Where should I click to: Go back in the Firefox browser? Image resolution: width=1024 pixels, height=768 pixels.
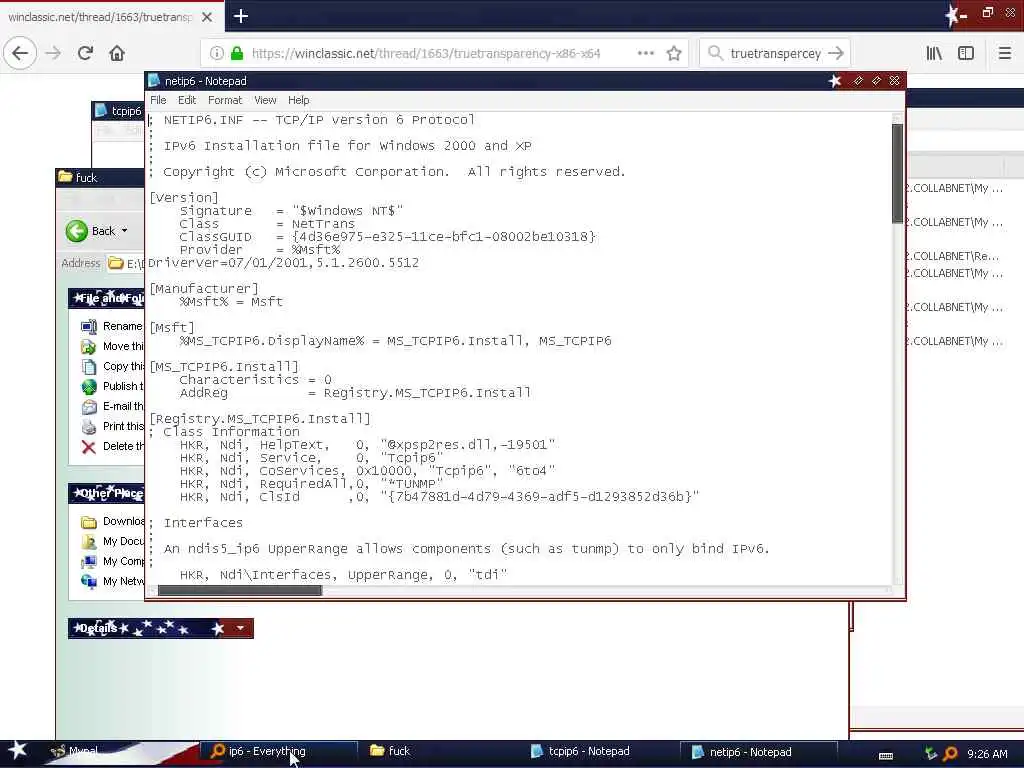pyautogui.click(x=20, y=54)
